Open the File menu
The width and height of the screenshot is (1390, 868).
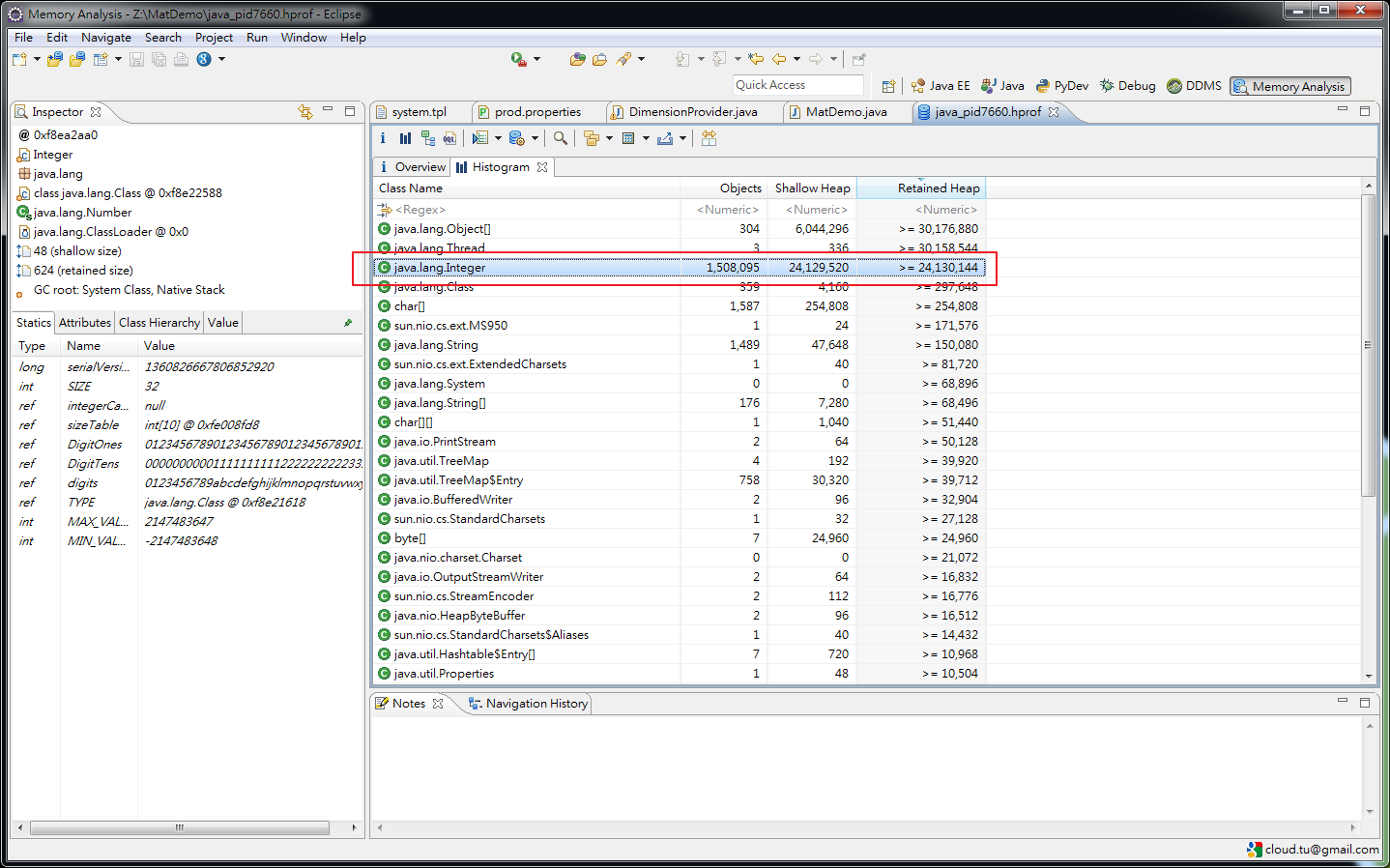coord(23,38)
